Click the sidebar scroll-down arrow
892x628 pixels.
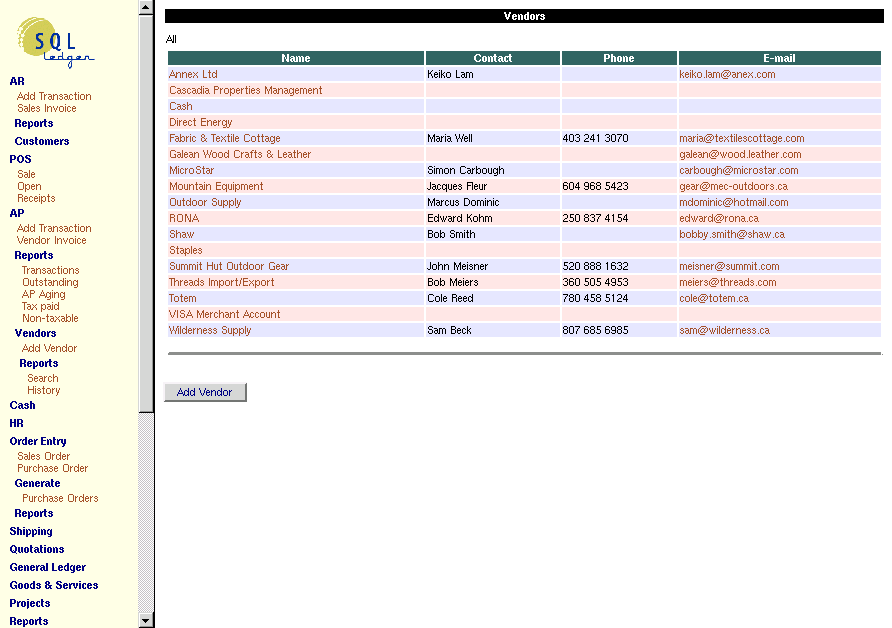click(x=147, y=620)
